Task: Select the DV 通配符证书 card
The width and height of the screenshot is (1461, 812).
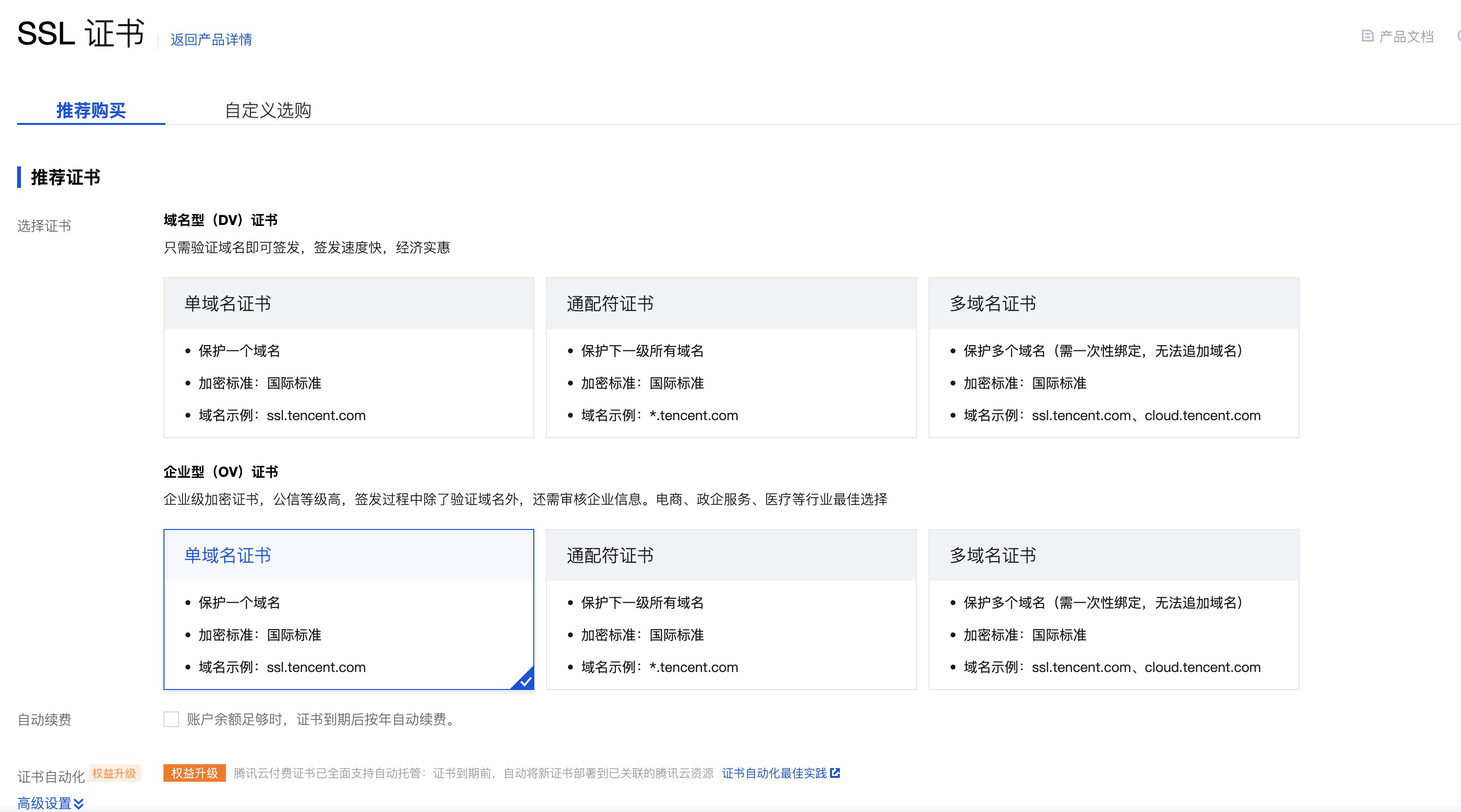Action: tap(730, 357)
